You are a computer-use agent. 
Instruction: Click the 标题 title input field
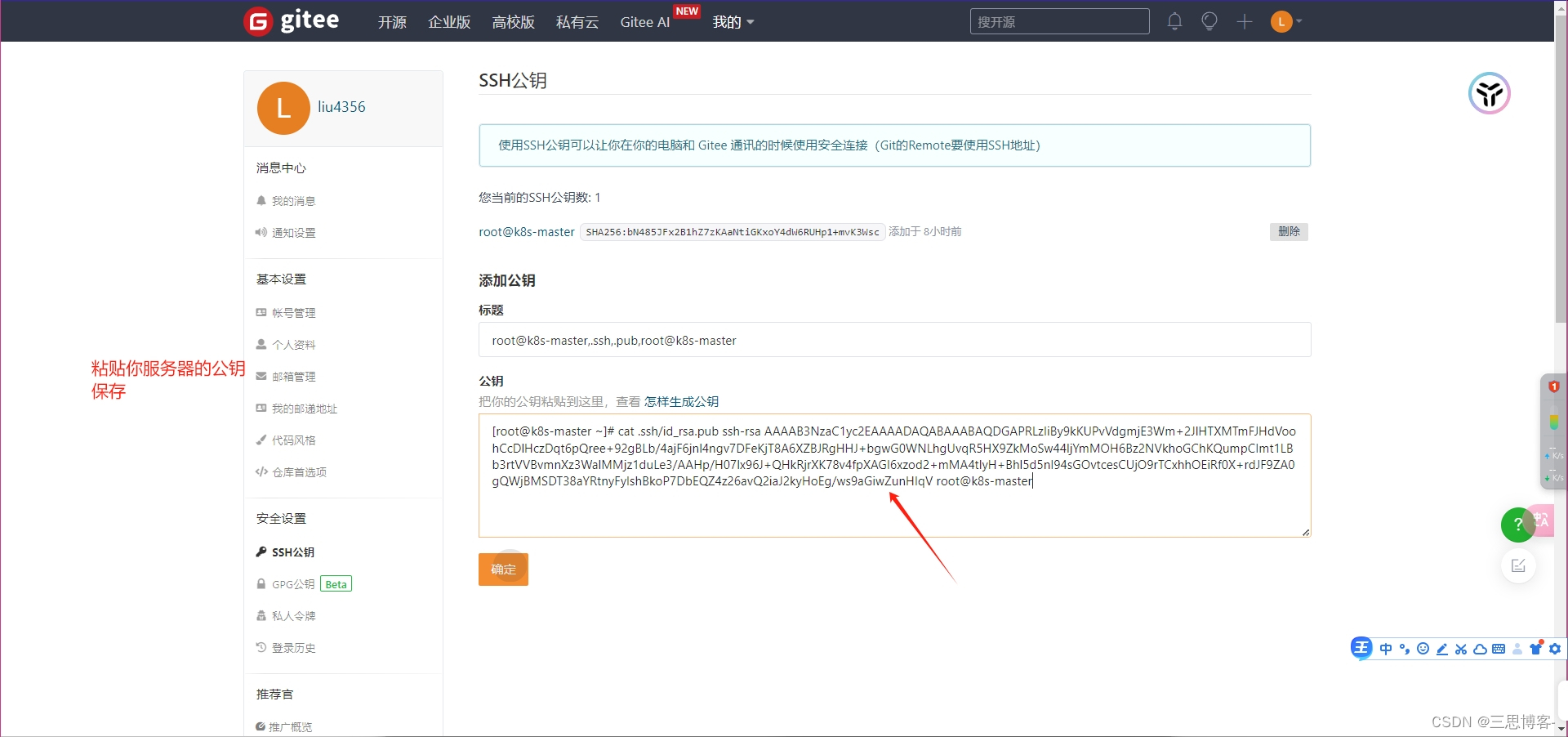click(x=894, y=340)
